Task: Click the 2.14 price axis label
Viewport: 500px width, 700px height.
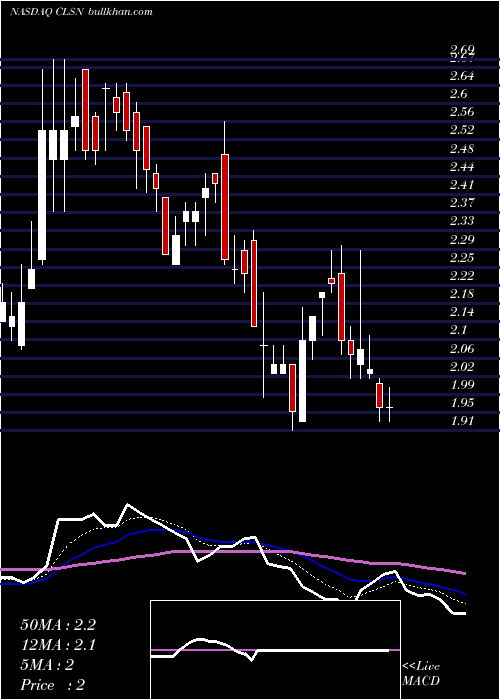Action: [x=462, y=312]
